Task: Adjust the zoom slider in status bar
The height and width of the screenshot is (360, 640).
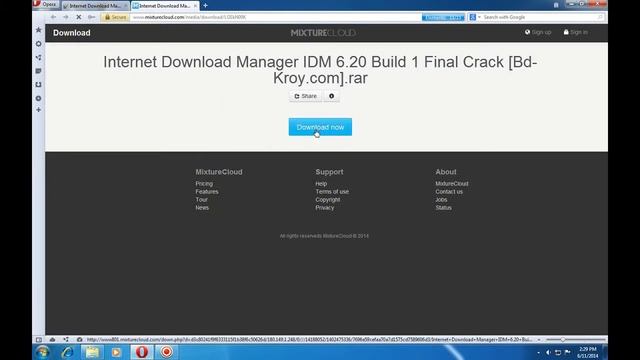Action: click(x=576, y=340)
